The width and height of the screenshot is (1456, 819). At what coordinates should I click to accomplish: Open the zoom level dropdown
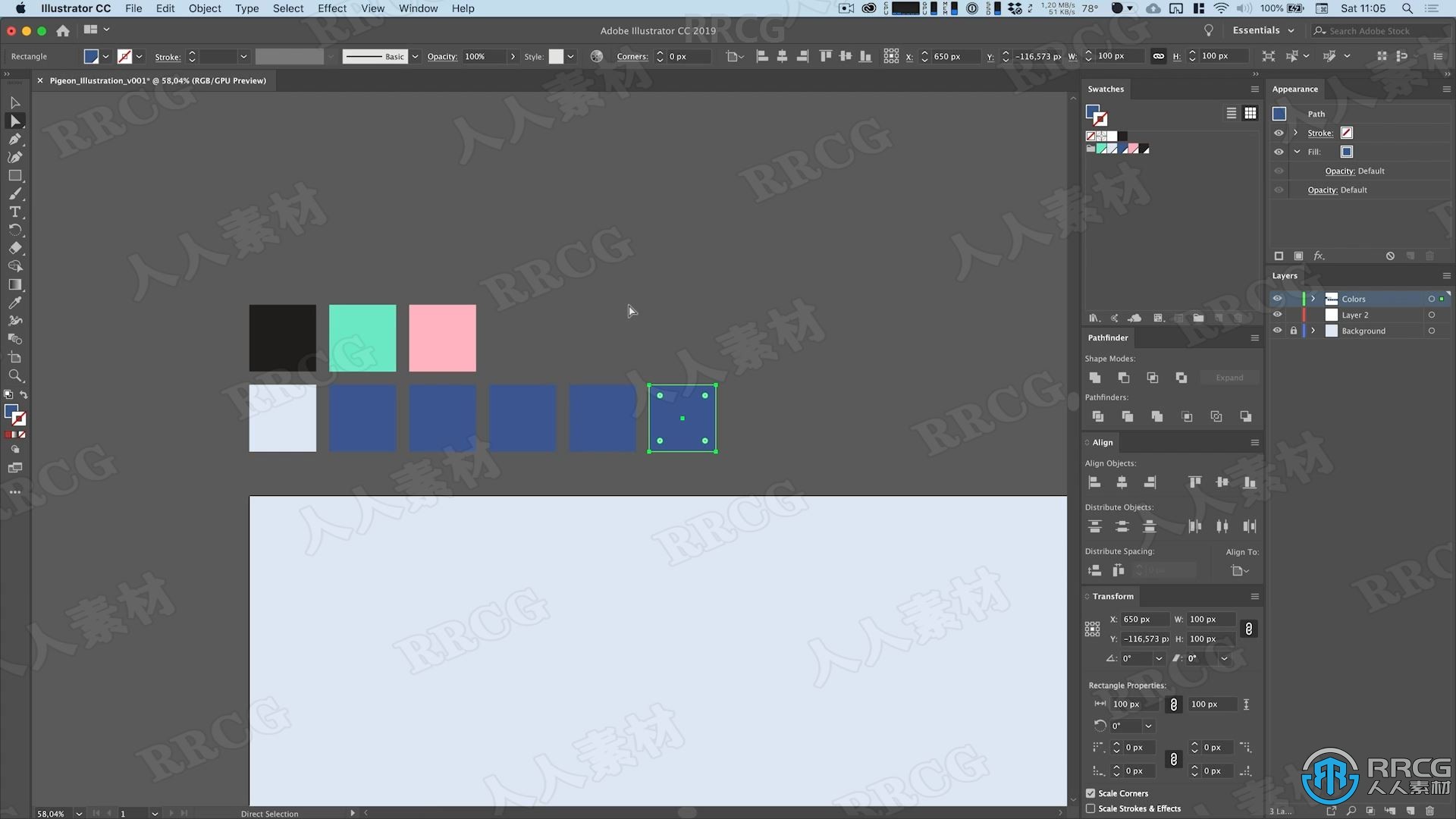(79, 813)
